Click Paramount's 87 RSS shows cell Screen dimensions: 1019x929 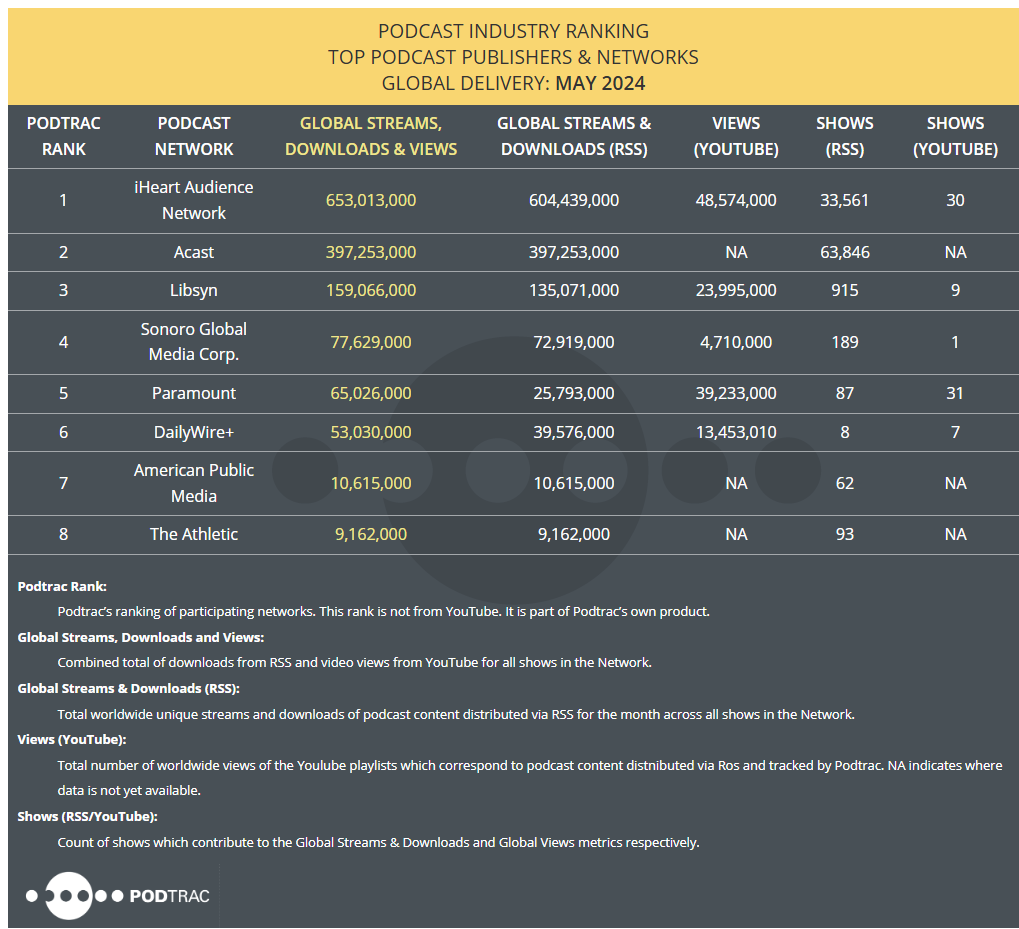click(x=845, y=393)
